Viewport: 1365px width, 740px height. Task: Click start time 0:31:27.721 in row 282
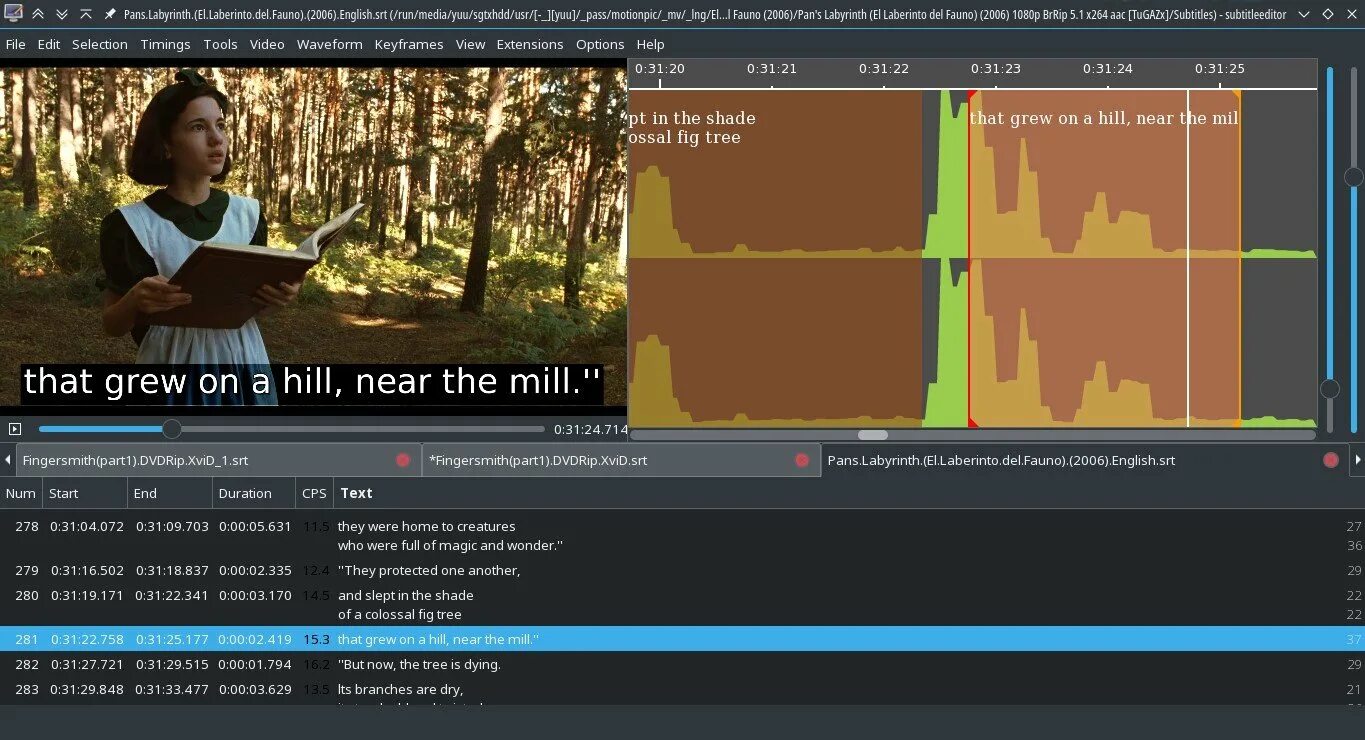tap(88, 664)
